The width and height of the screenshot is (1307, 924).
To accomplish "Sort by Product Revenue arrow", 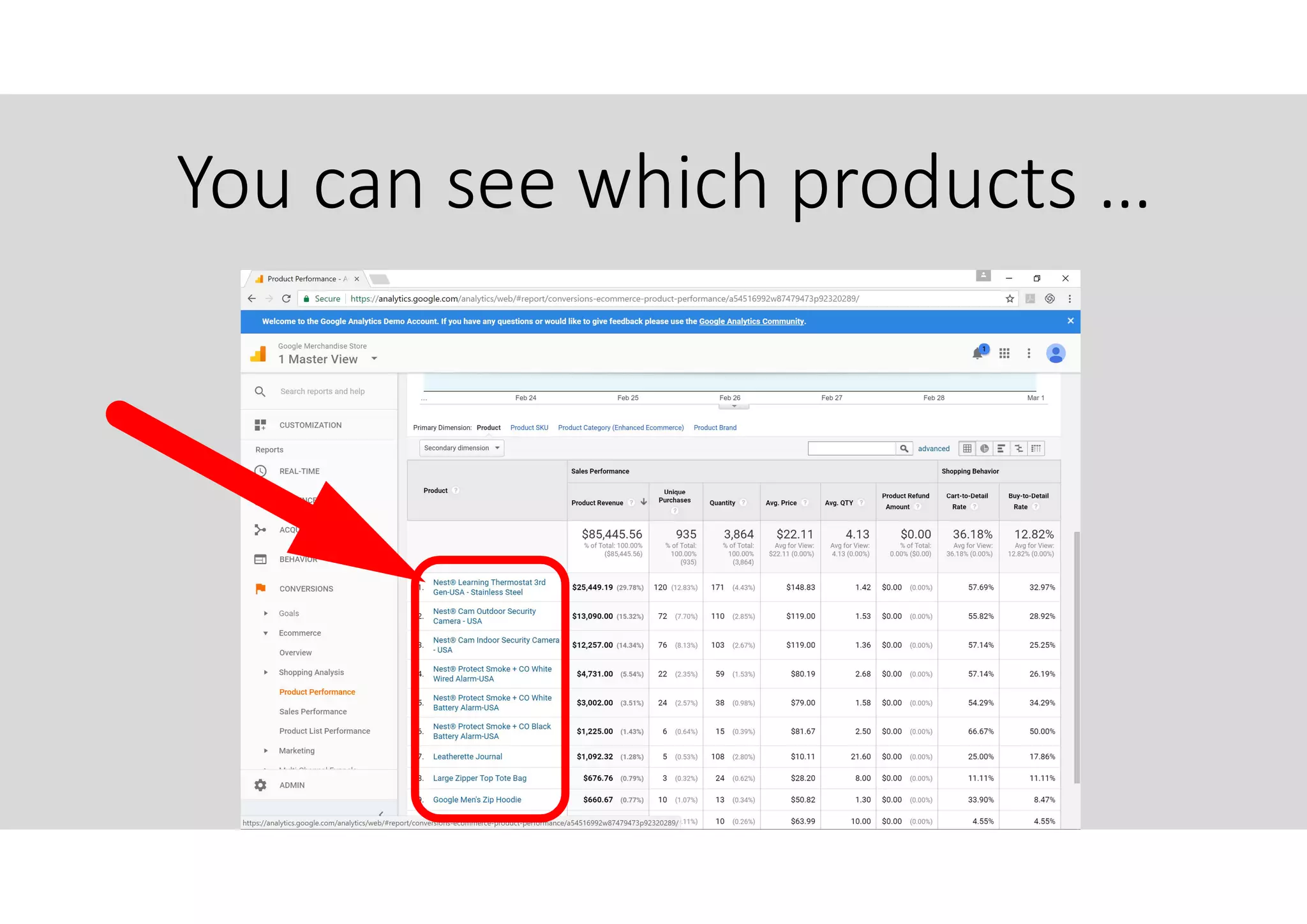I will coord(644,502).
